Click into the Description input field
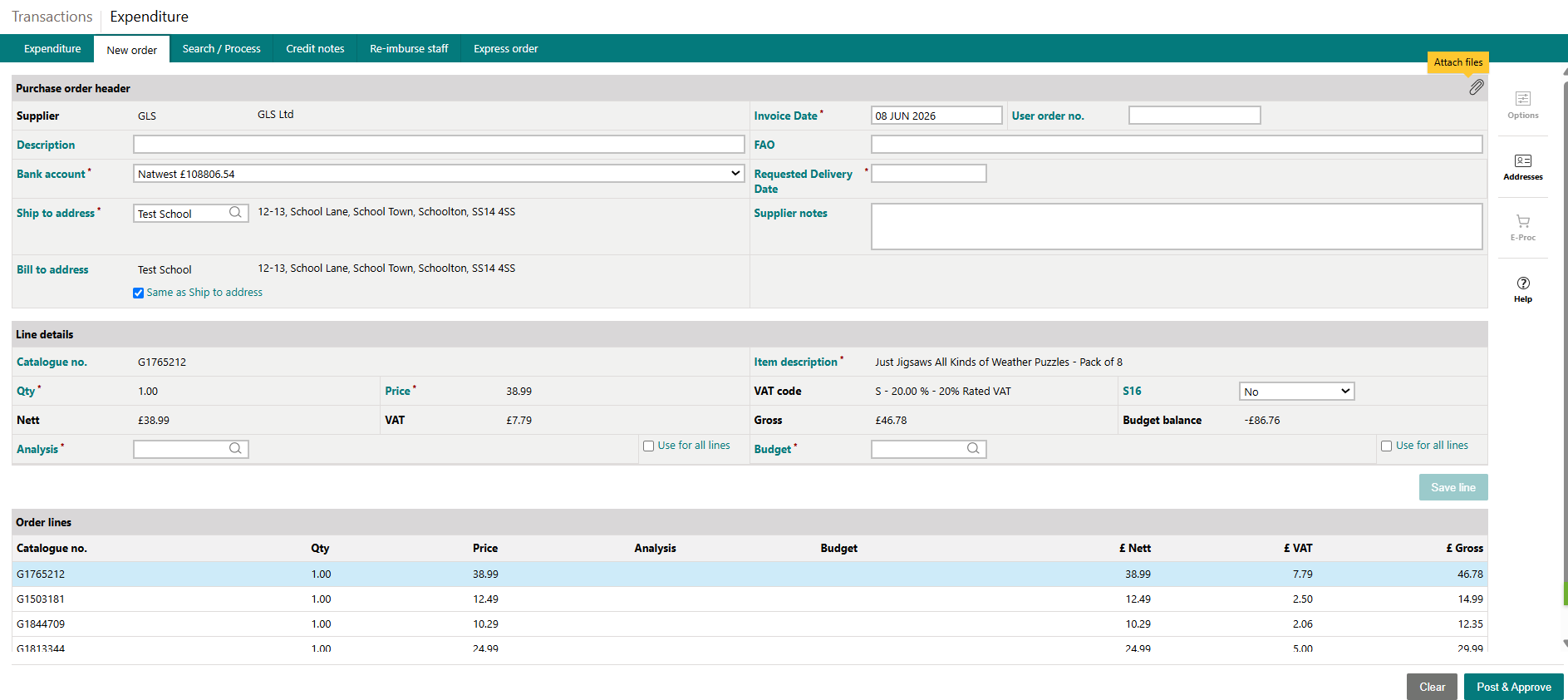This screenshot has height=700, width=1568. coord(439,145)
